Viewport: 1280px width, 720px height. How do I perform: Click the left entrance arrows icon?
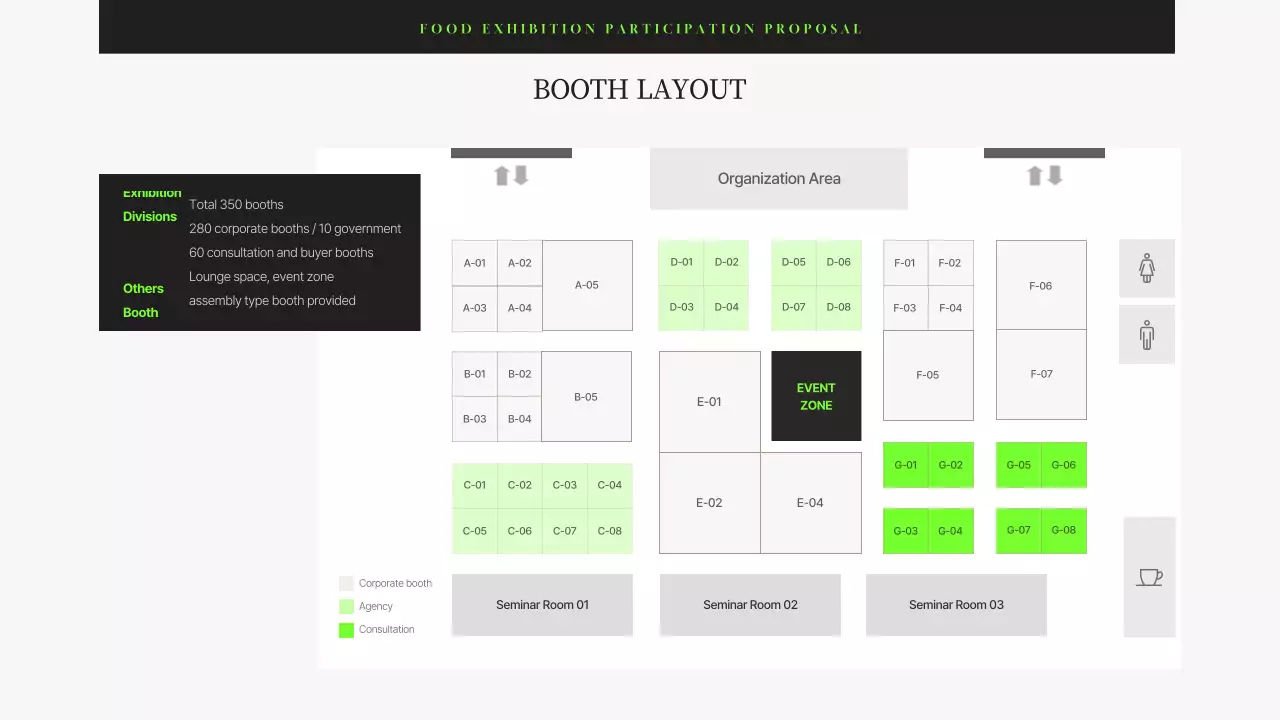tap(511, 176)
